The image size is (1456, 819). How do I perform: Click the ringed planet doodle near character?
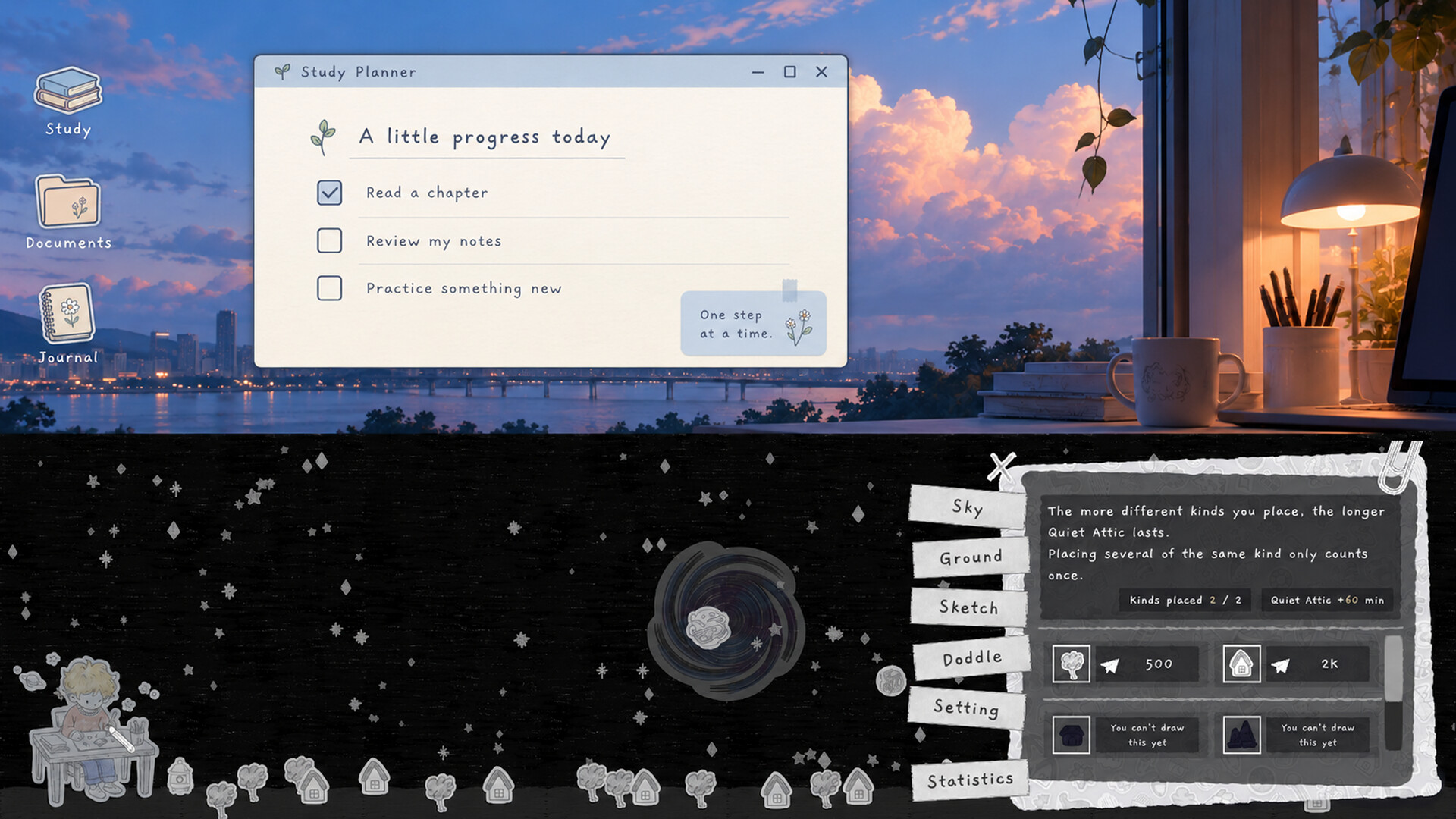(x=31, y=681)
